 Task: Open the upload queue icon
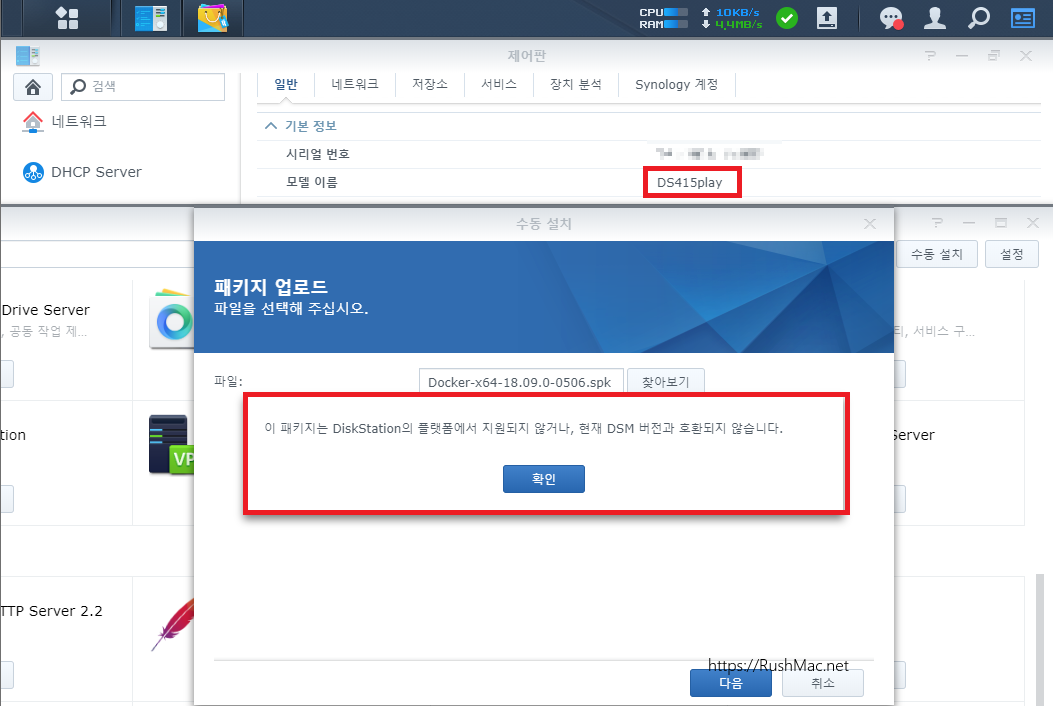coord(827,18)
